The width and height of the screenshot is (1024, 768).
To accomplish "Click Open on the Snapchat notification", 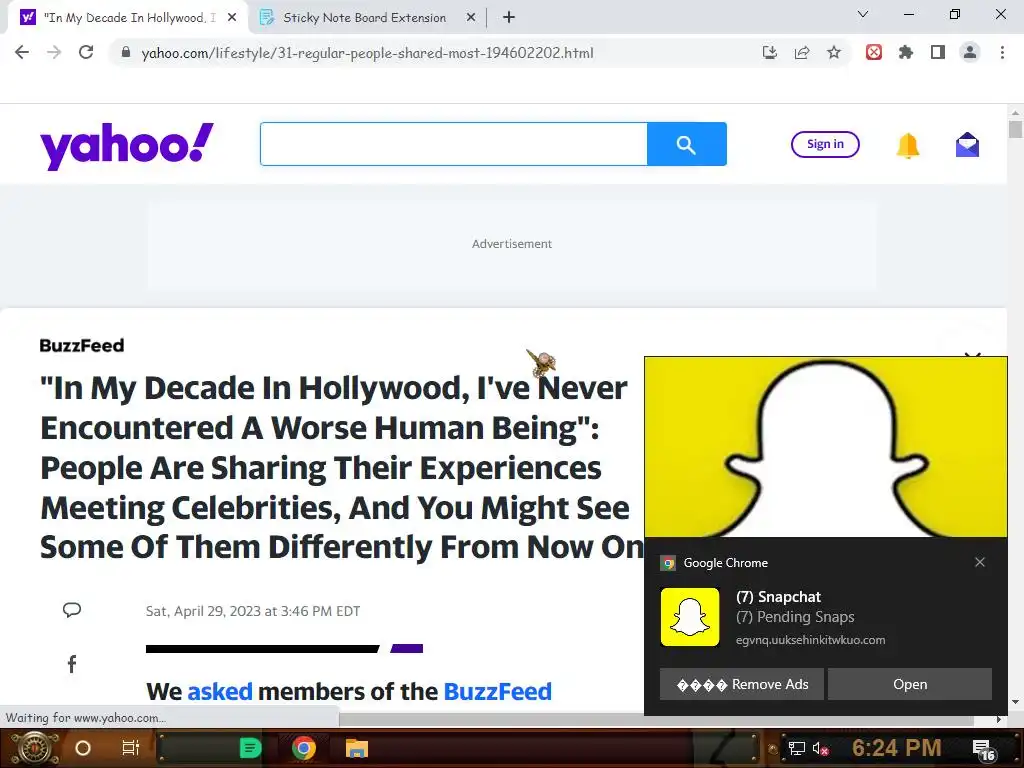I will click(910, 684).
